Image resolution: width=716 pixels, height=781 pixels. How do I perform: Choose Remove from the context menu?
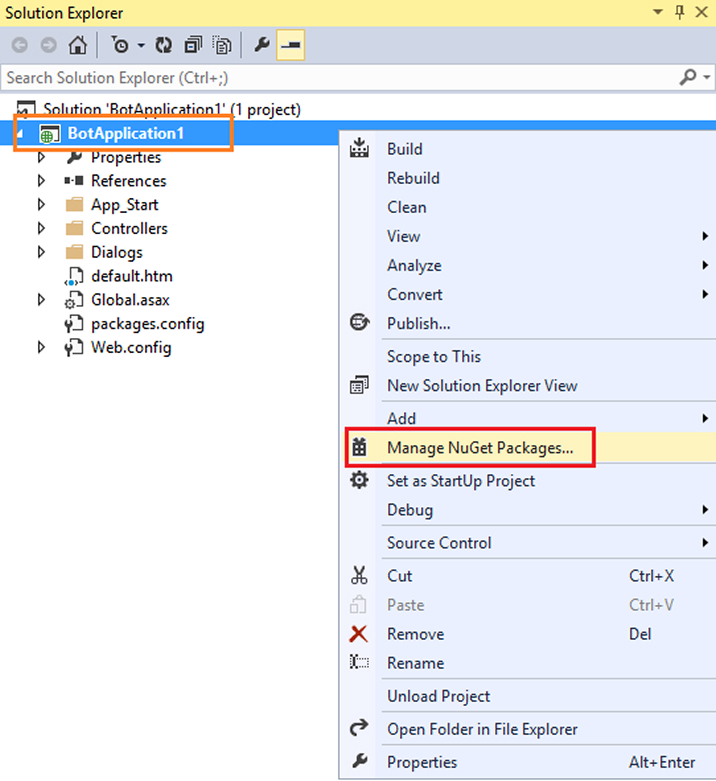(528, 634)
